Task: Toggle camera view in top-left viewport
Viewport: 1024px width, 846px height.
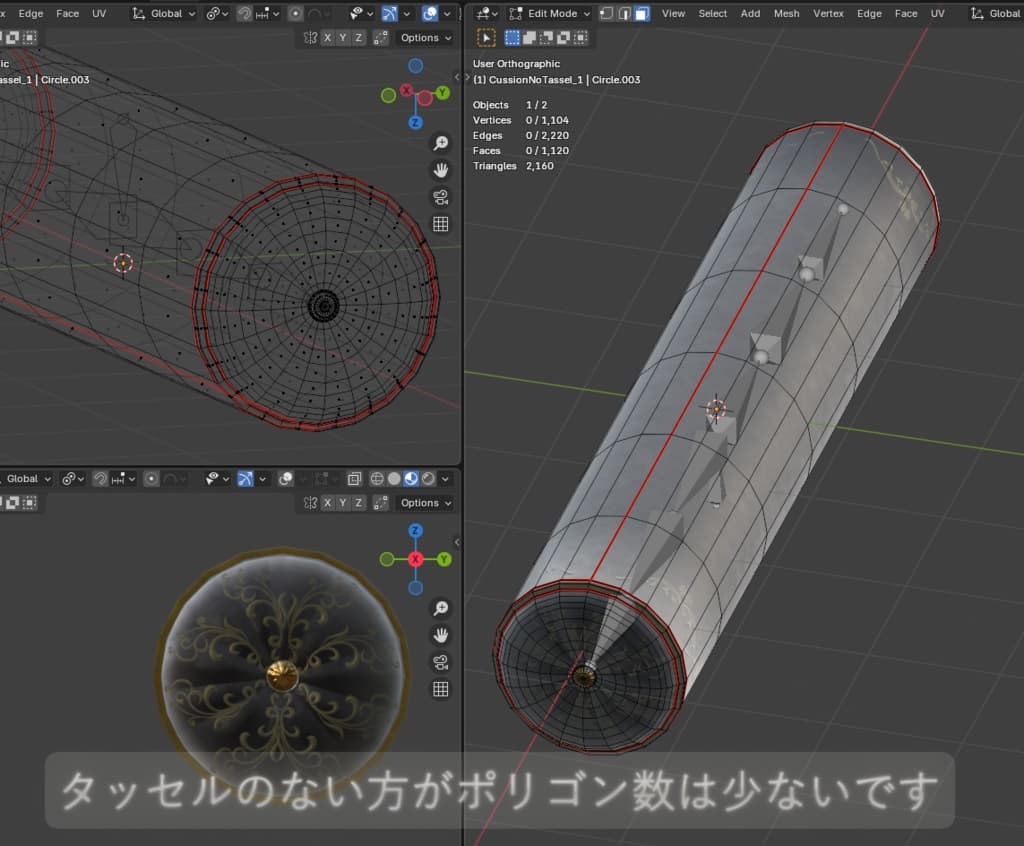Action: coord(440,197)
